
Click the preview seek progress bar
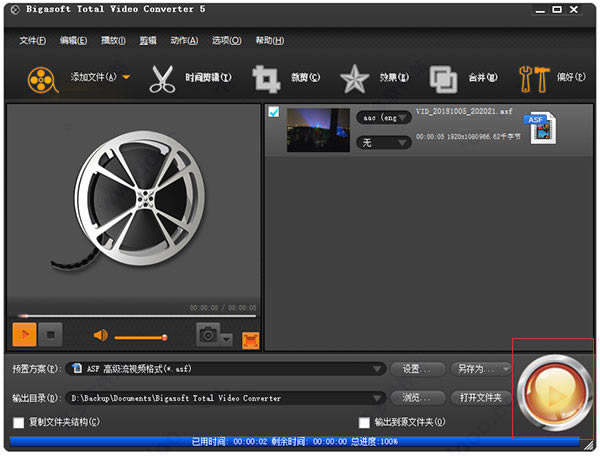pos(136,316)
